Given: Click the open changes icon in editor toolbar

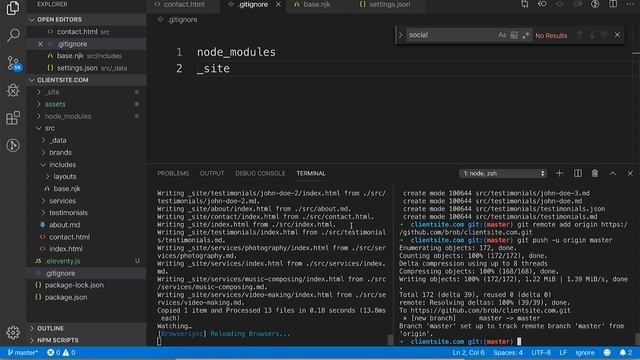Looking at the screenshot, I should (524, 4).
